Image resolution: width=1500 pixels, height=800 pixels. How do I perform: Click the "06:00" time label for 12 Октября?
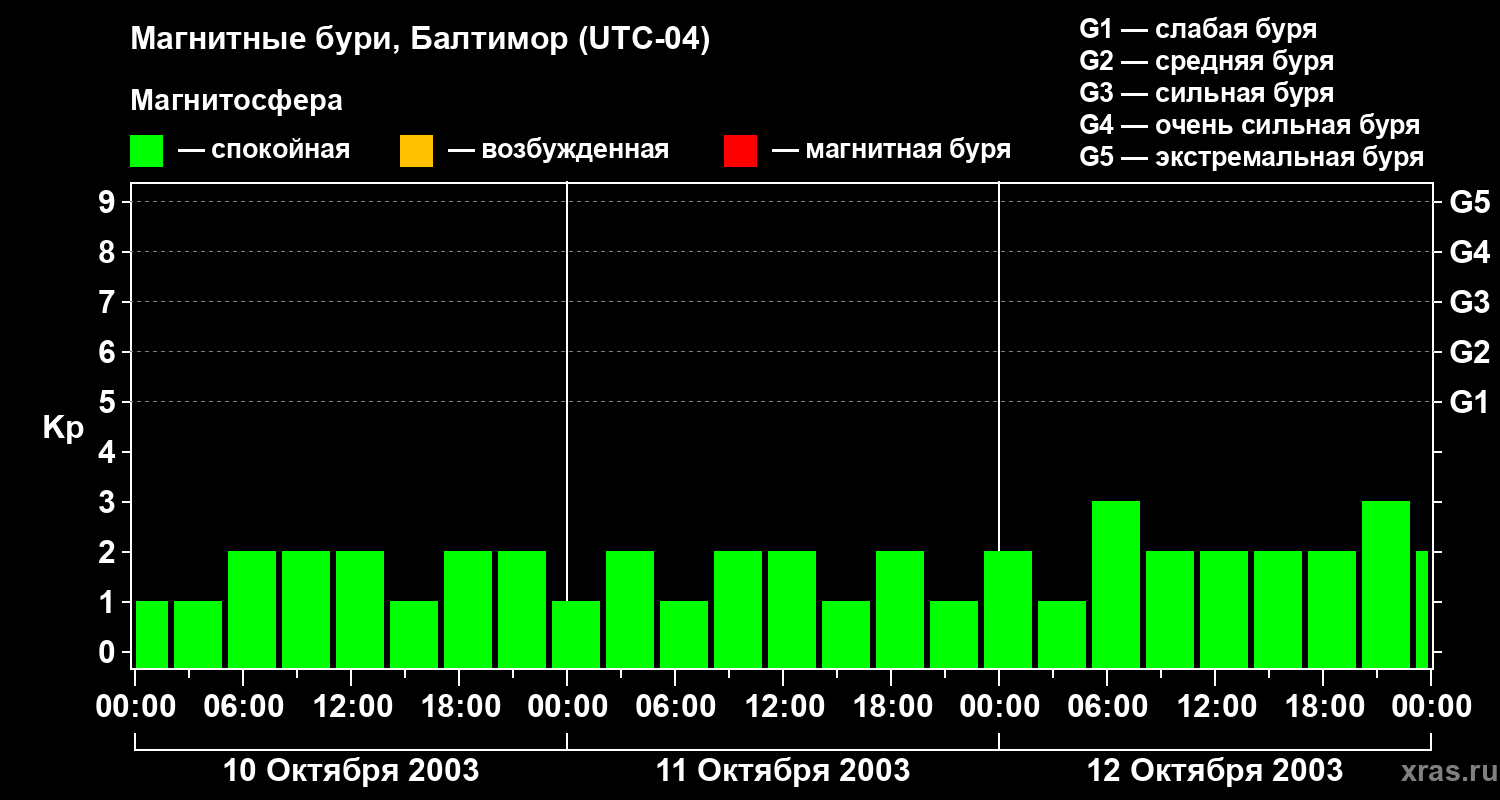coord(1107,707)
